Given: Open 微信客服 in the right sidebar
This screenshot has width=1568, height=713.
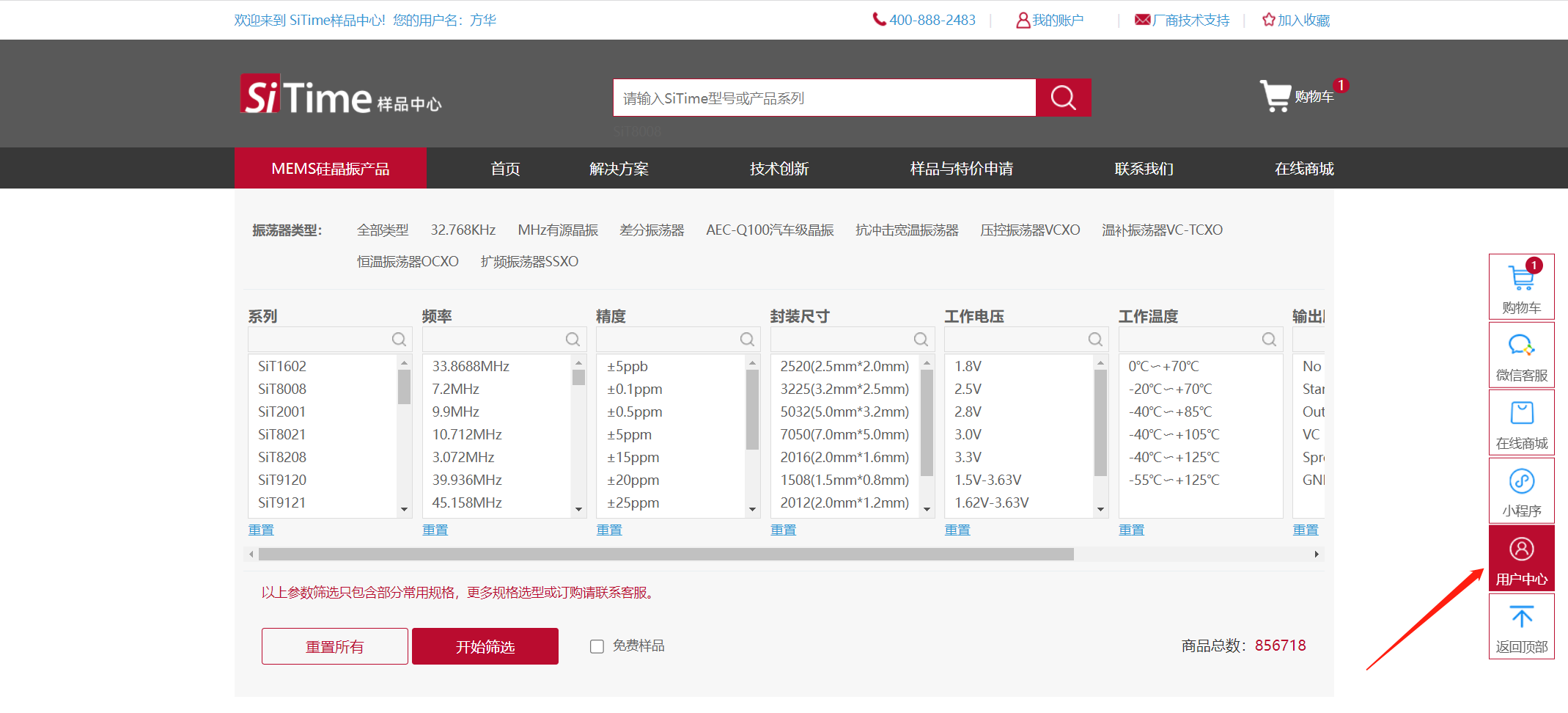Looking at the screenshot, I should point(1522,355).
